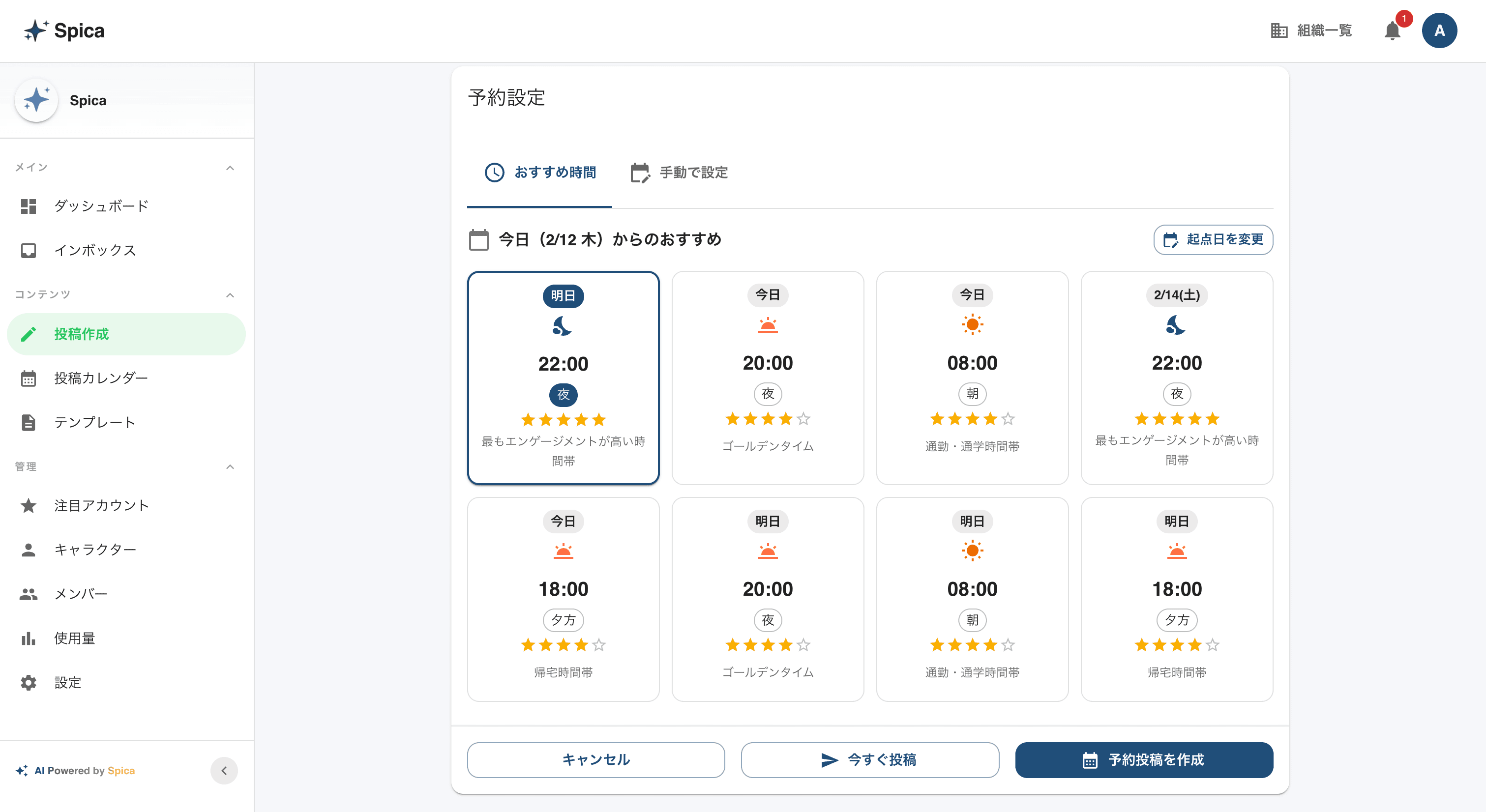Open the 投稿カレンダー calendar icon
The image size is (1486, 812).
click(28, 378)
